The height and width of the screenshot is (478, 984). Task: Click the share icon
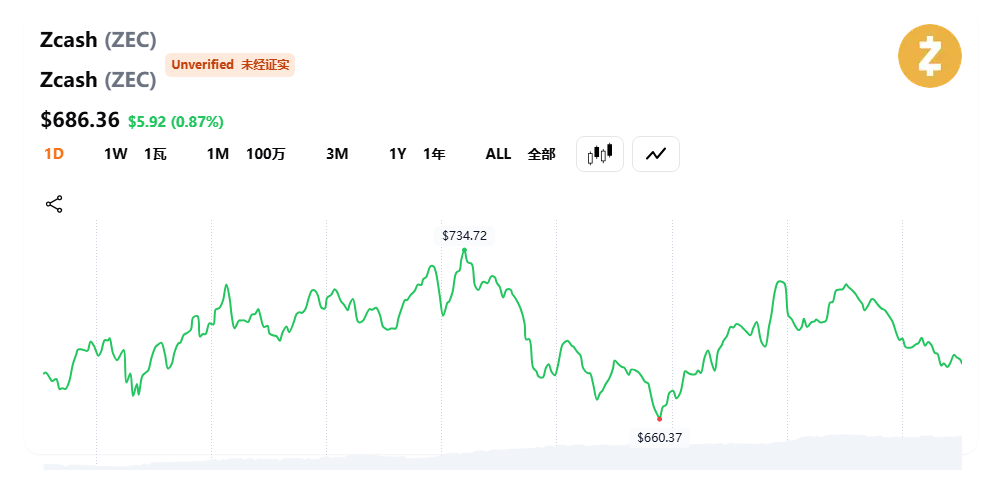tap(54, 205)
